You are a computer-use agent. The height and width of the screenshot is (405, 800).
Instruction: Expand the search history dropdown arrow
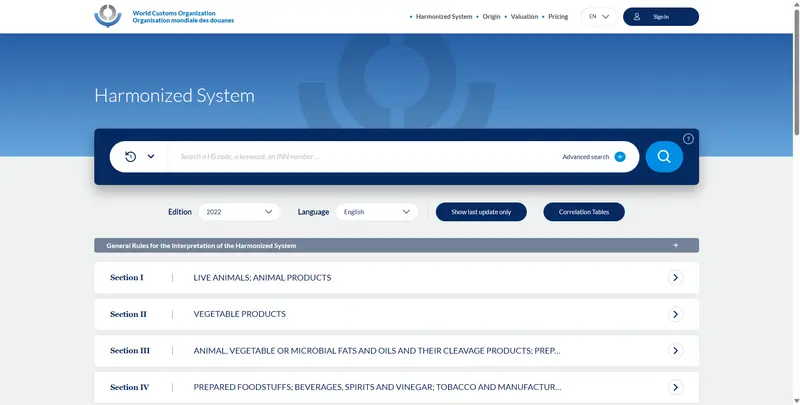pos(151,157)
